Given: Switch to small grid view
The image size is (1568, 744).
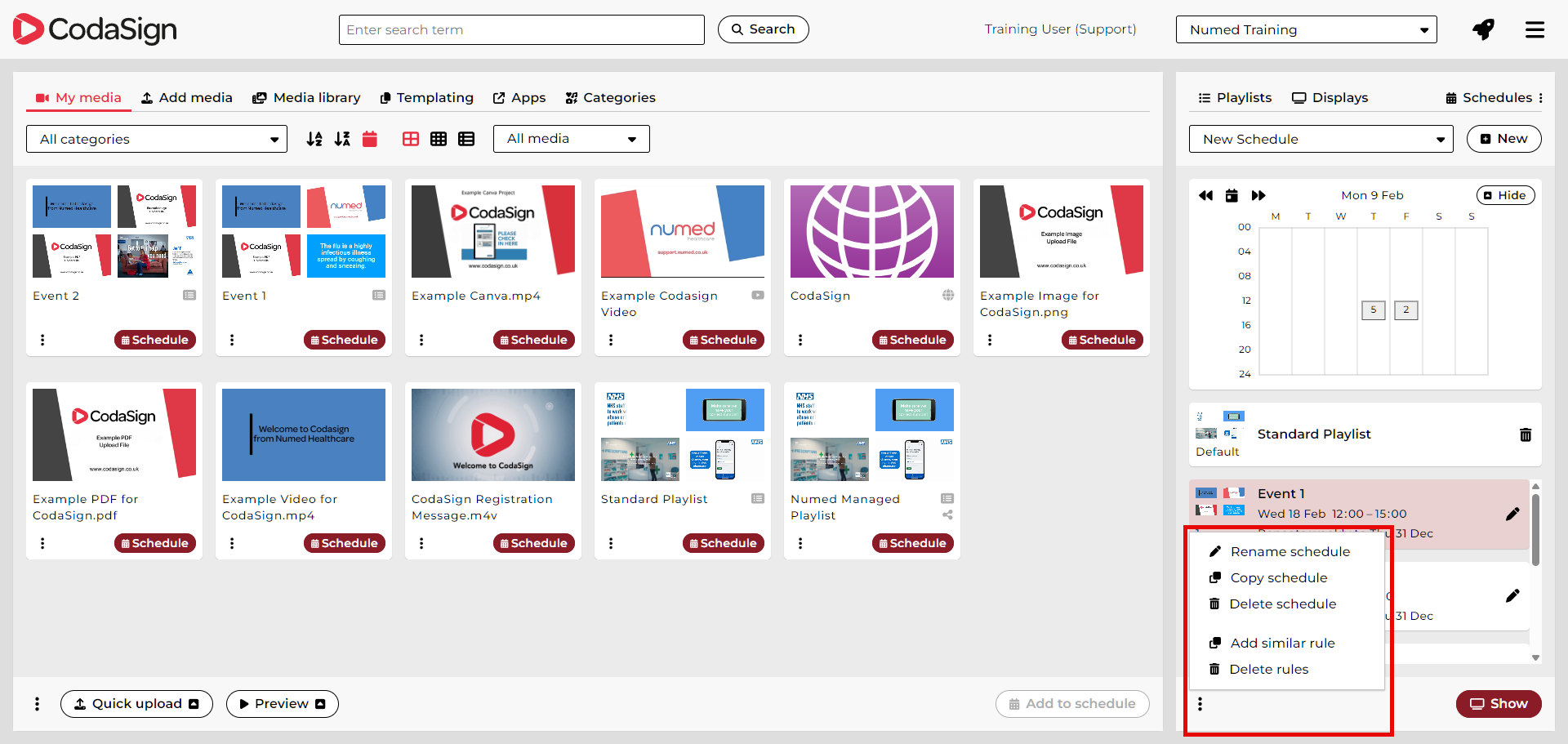Looking at the screenshot, I should (x=439, y=139).
